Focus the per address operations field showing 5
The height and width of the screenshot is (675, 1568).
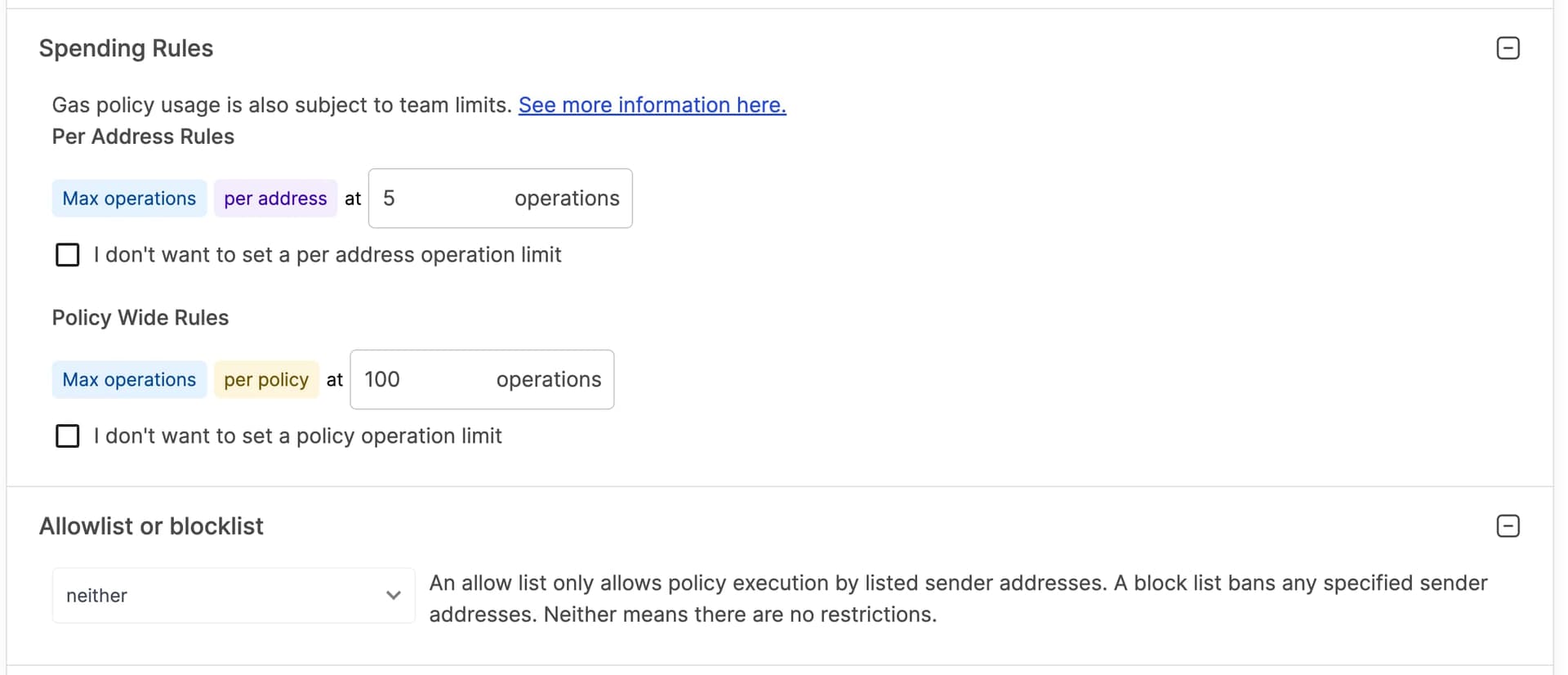coord(441,199)
